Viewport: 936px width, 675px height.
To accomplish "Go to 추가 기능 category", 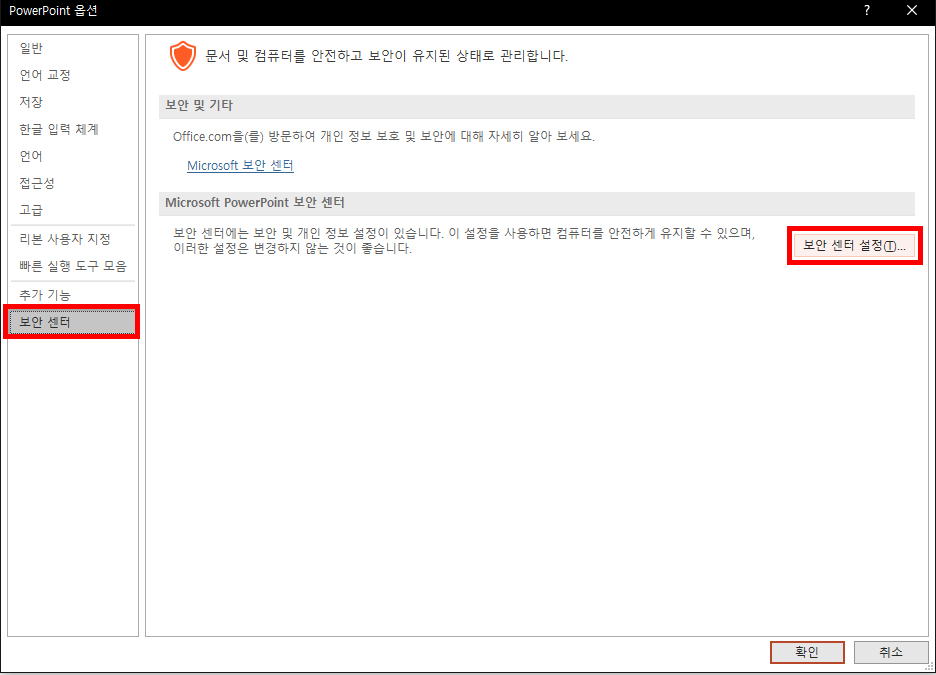I will (45, 295).
